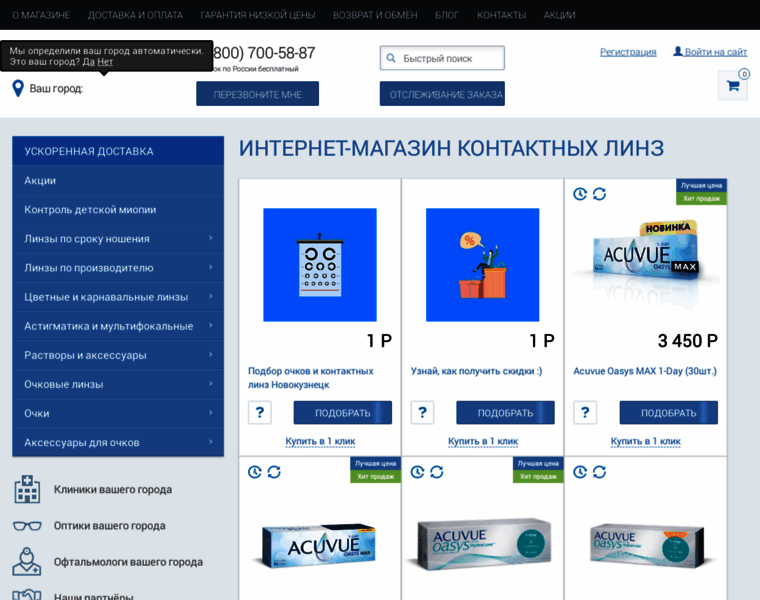760x600 pixels.
Task: Expand Линзы по сроку ношения submenu
Action: [x=211, y=238]
